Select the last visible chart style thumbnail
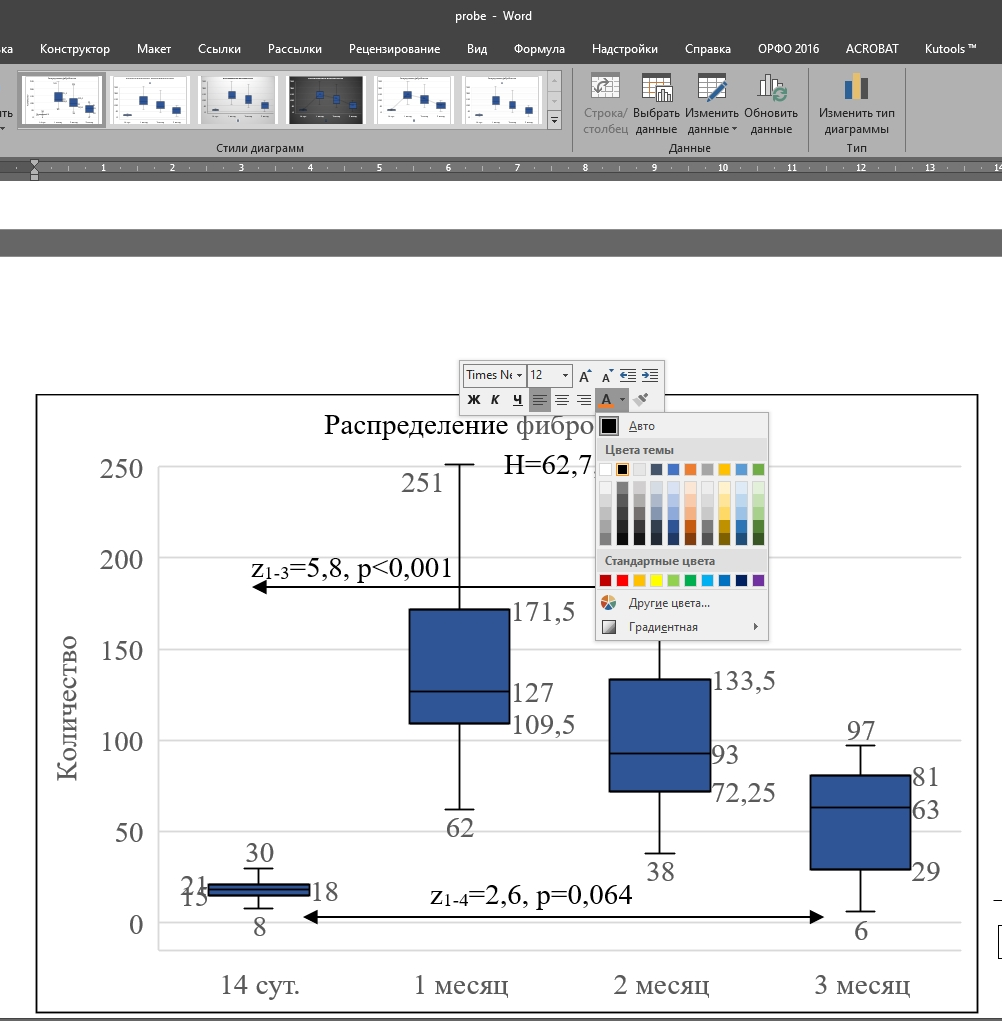 tap(501, 100)
